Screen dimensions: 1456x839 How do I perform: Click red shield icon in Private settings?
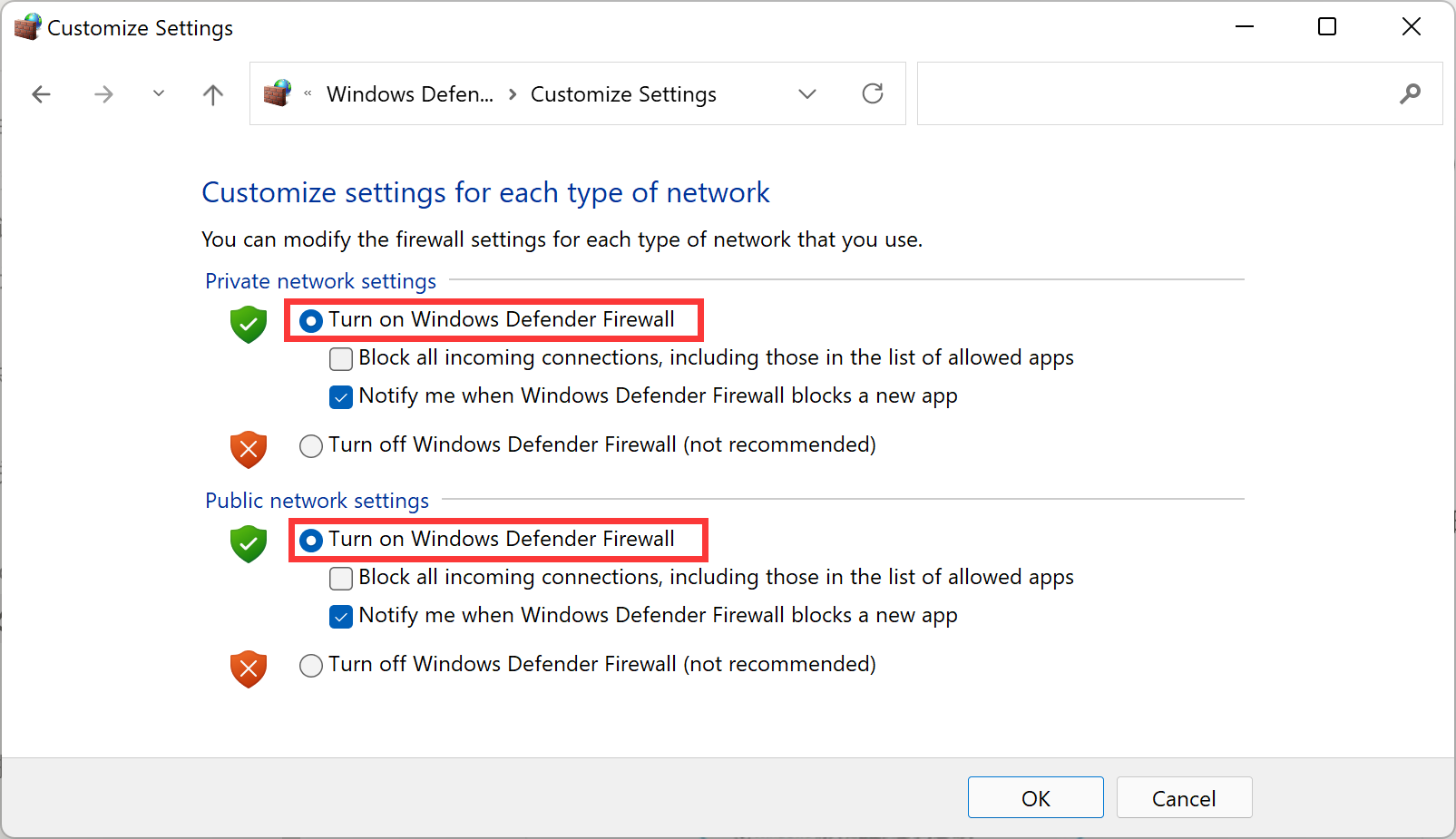(x=249, y=449)
